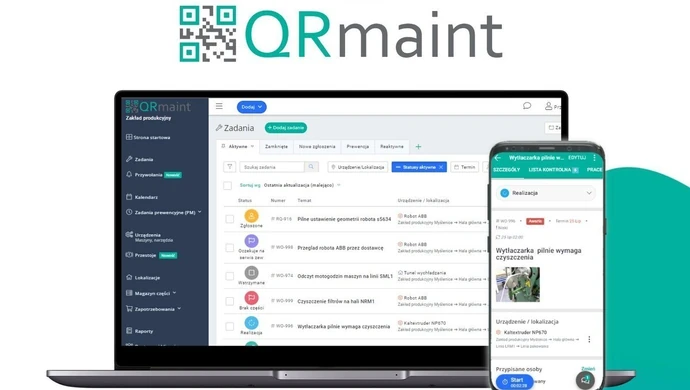Select the SZCZEGÓŁY tab on phone
The image size is (690, 390).
(x=506, y=170)
